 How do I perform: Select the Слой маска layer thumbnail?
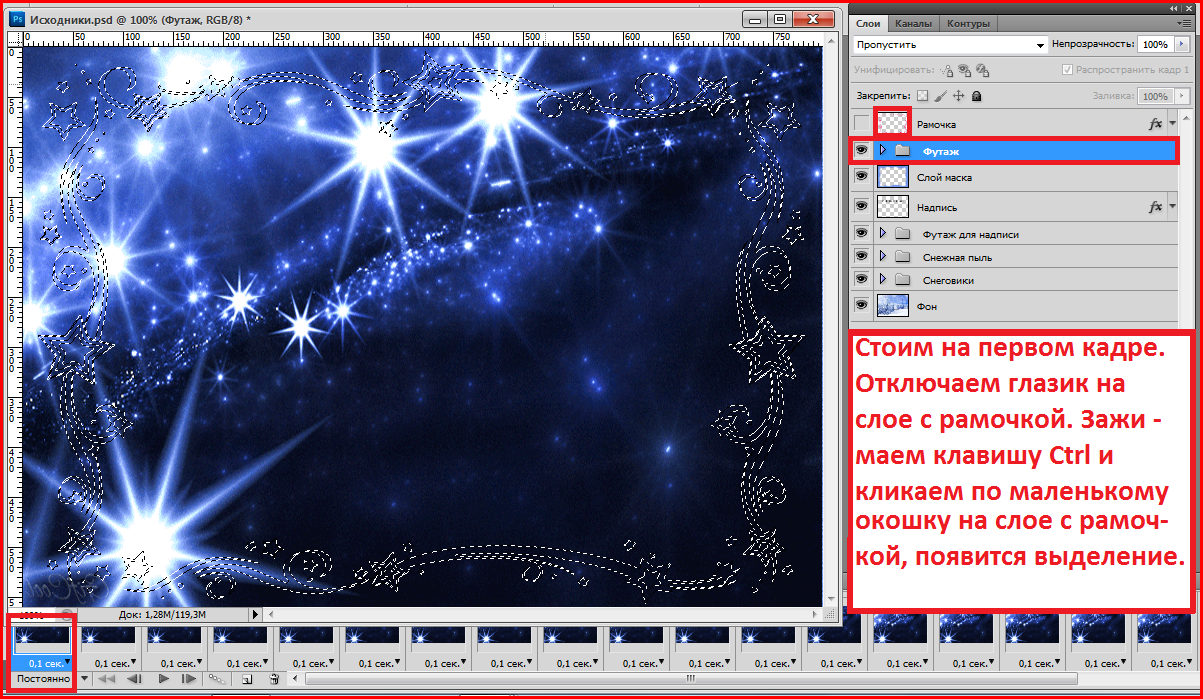coord(891,177)
